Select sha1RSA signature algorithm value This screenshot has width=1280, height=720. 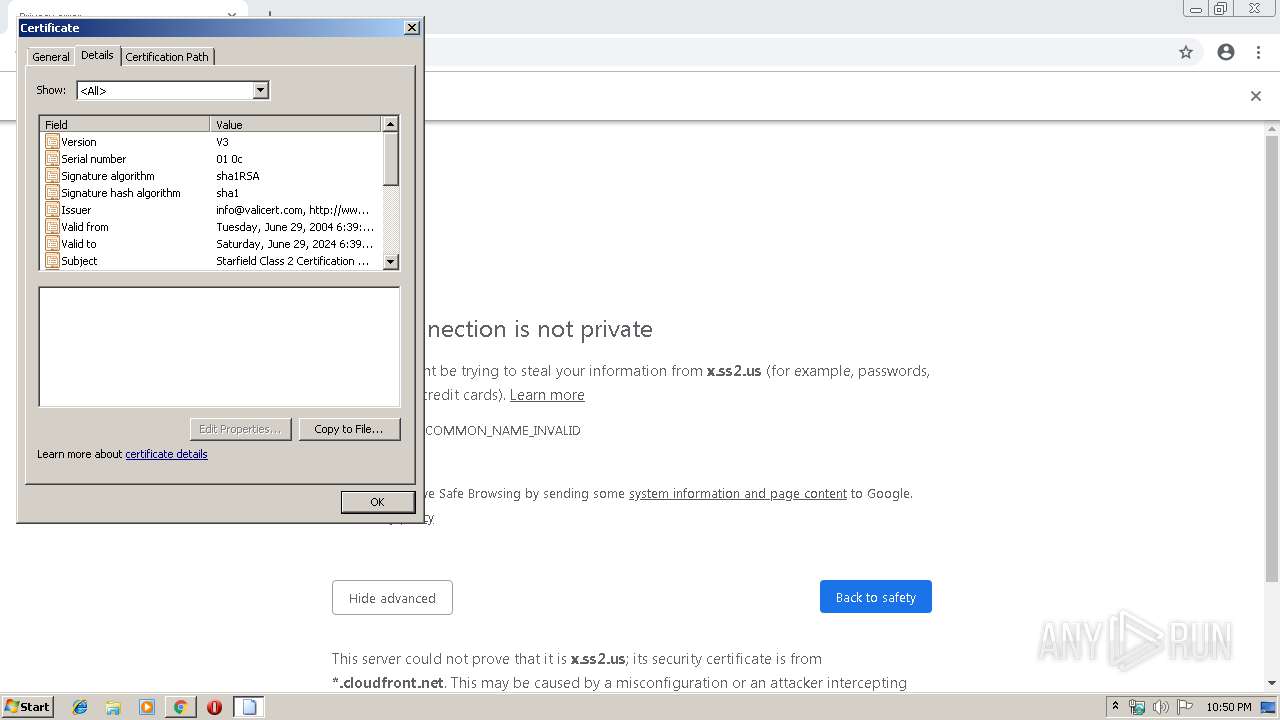tap(238, 176)
